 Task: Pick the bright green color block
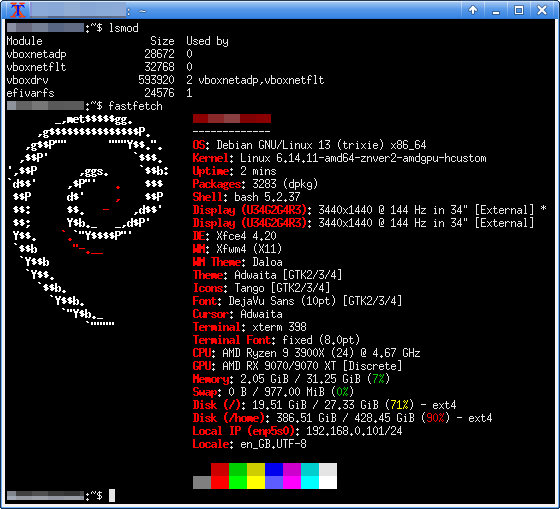(238, 482)
